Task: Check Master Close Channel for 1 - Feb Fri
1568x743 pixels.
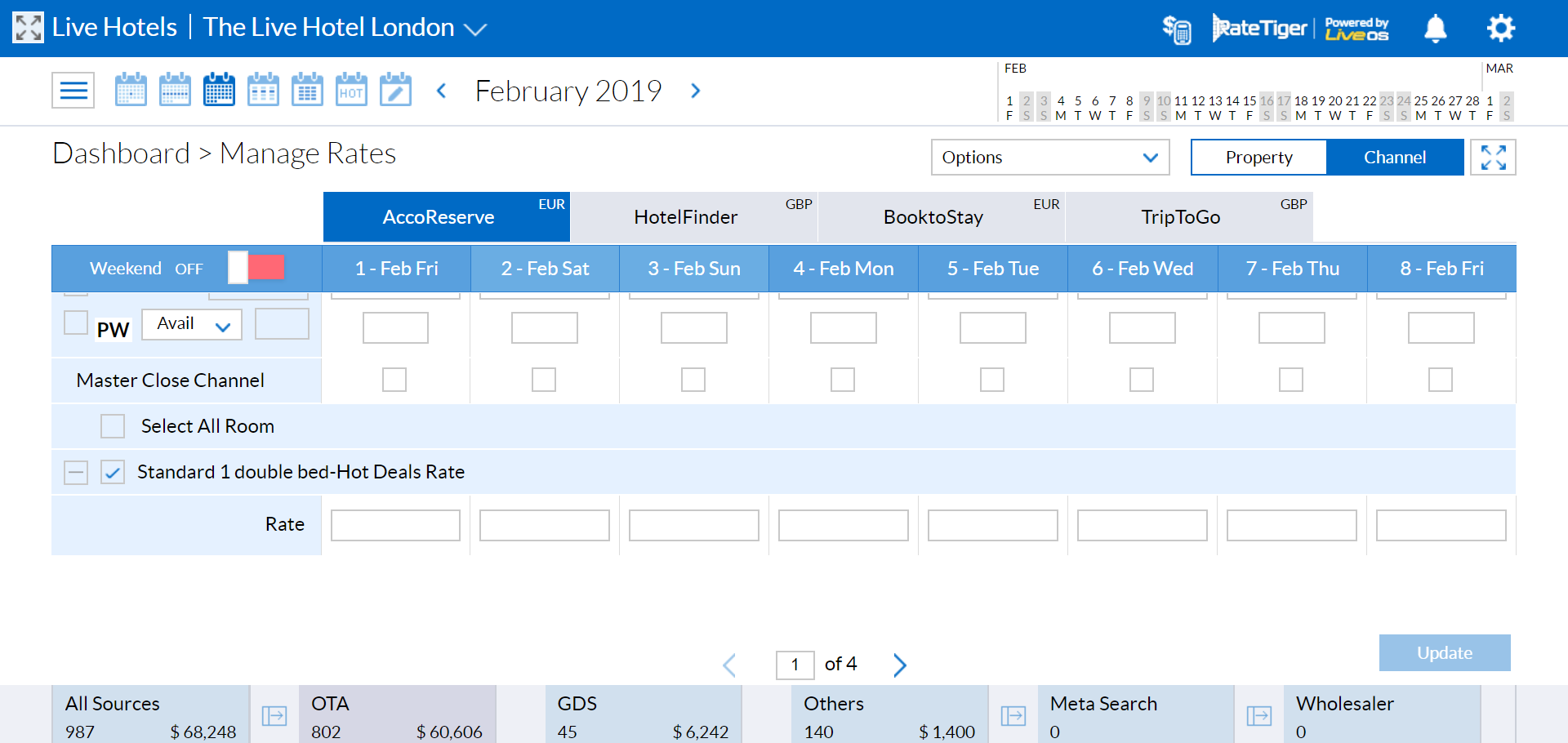Action: tap(394, 380)
